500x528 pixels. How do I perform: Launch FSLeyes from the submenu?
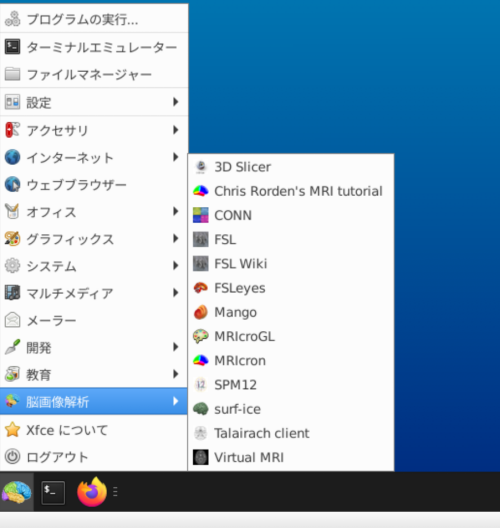pos(291,288)
